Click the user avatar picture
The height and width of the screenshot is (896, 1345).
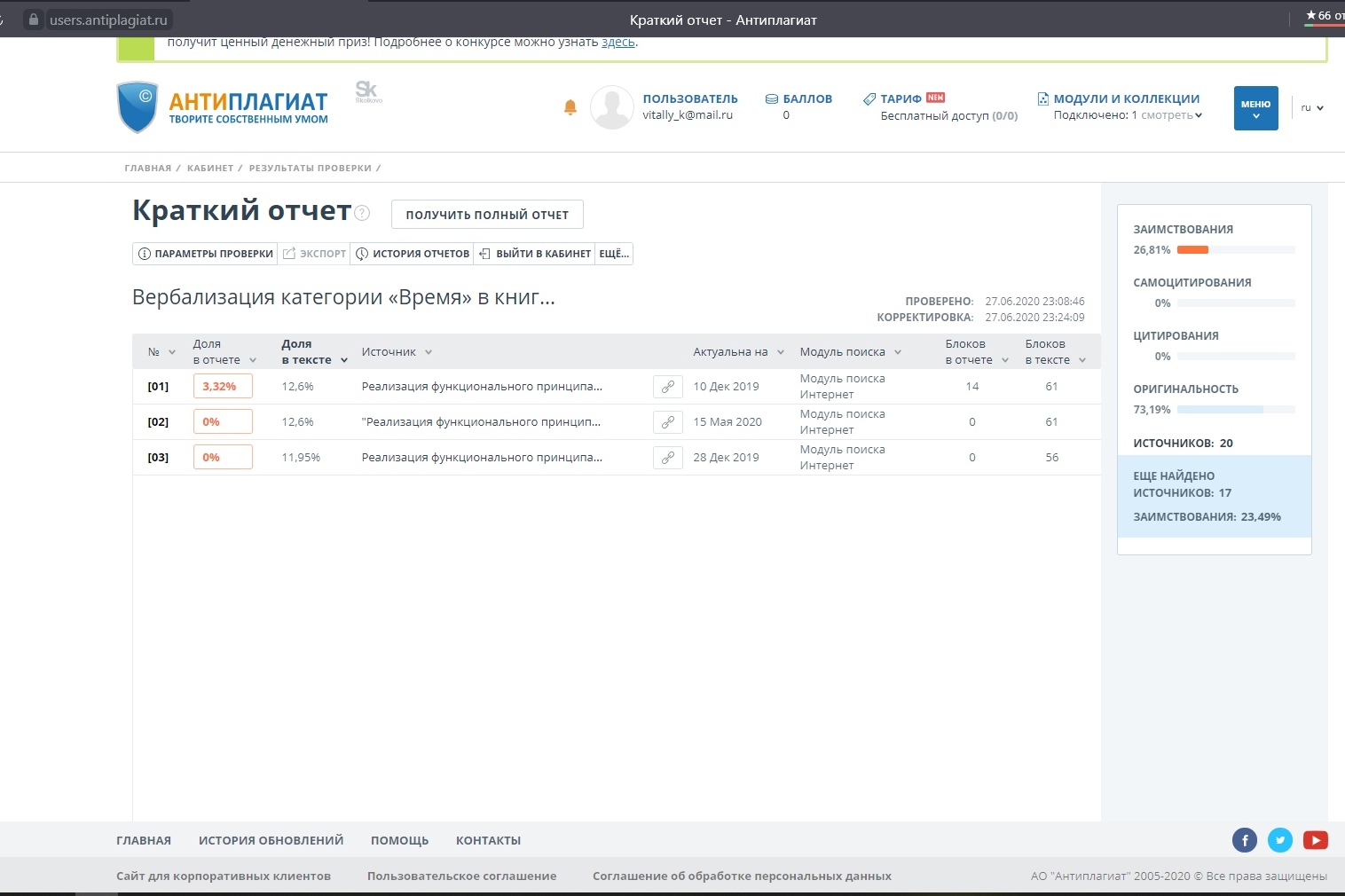[611, 108]
